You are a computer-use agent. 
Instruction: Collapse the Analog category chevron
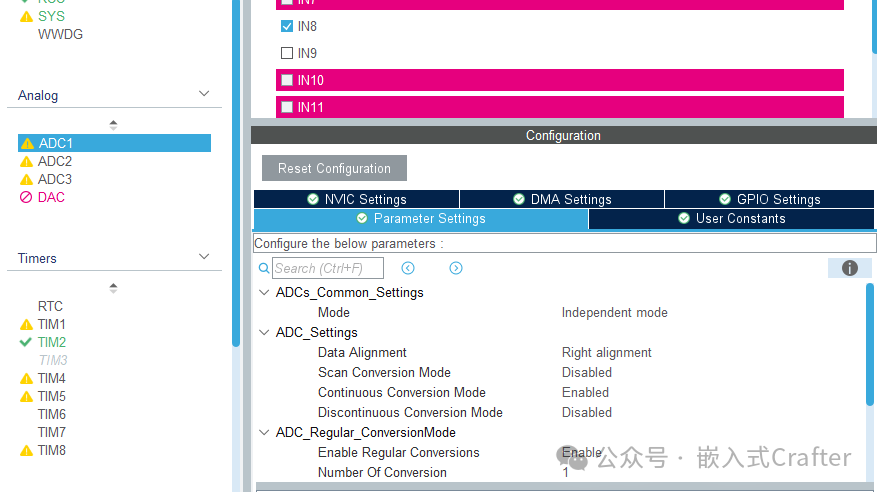pos(204,94)
